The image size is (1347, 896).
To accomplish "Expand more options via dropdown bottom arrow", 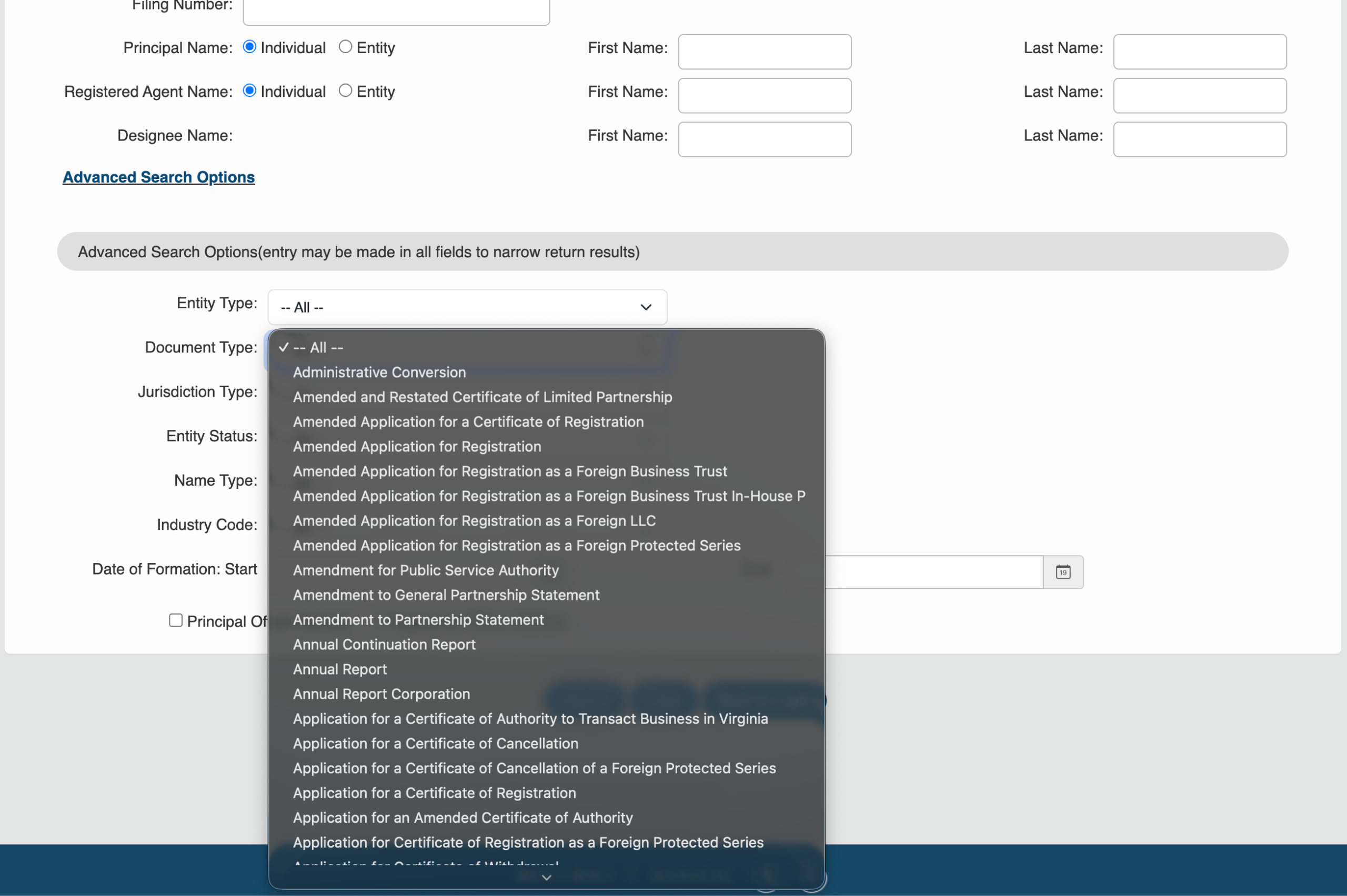I will click(x=546, y=878).
